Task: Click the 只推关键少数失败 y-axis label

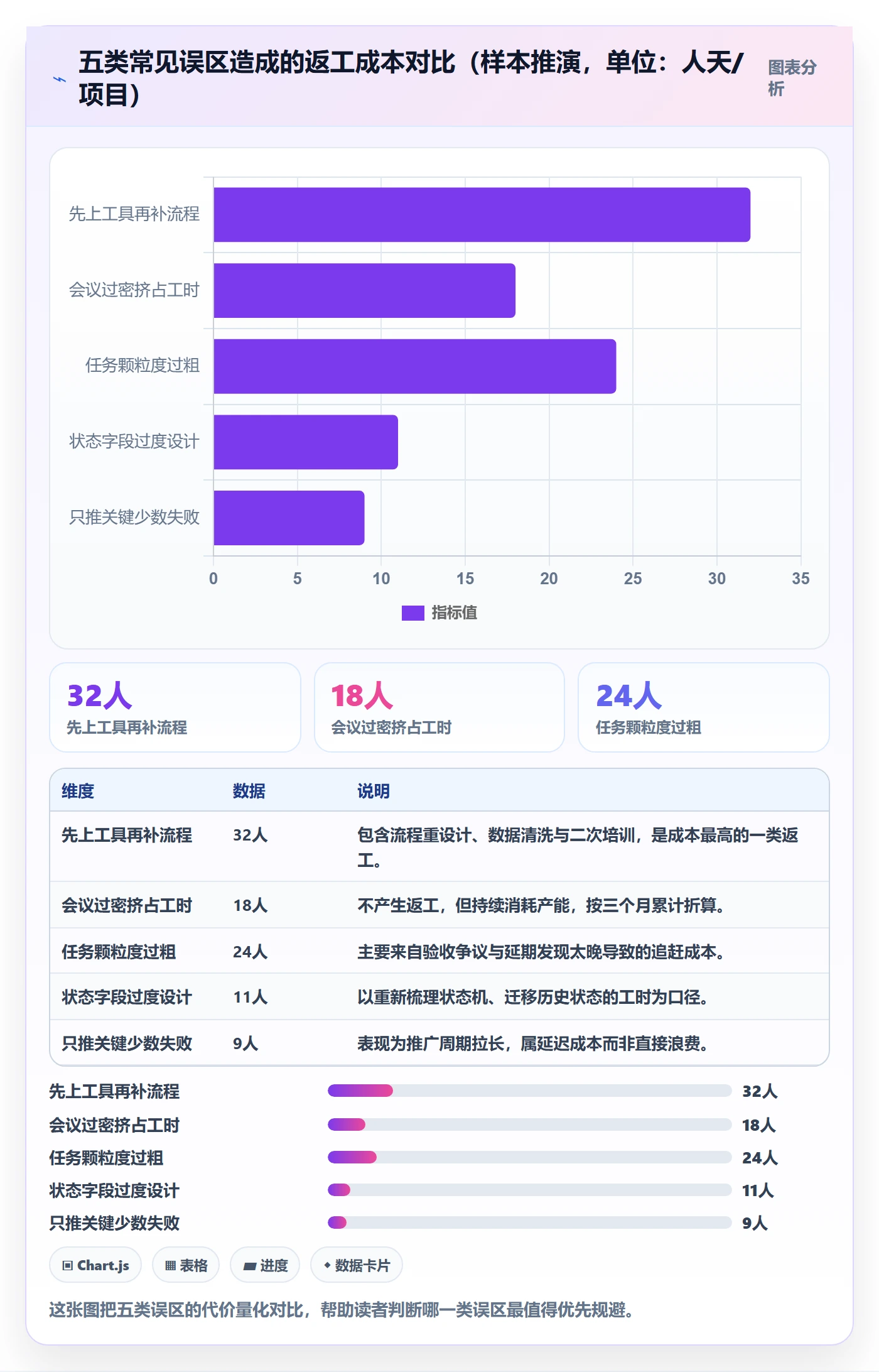Action: click(134, 517)
